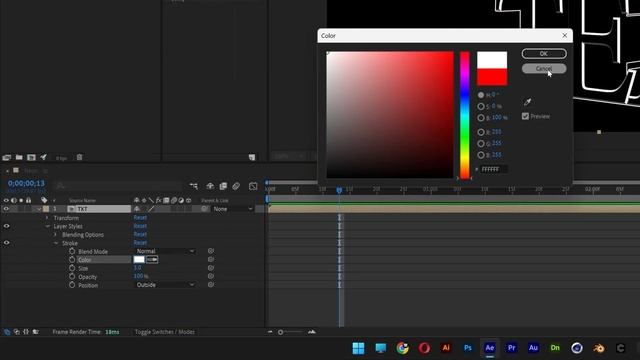Click the project settings rocket icon

(x=43, y=158)
